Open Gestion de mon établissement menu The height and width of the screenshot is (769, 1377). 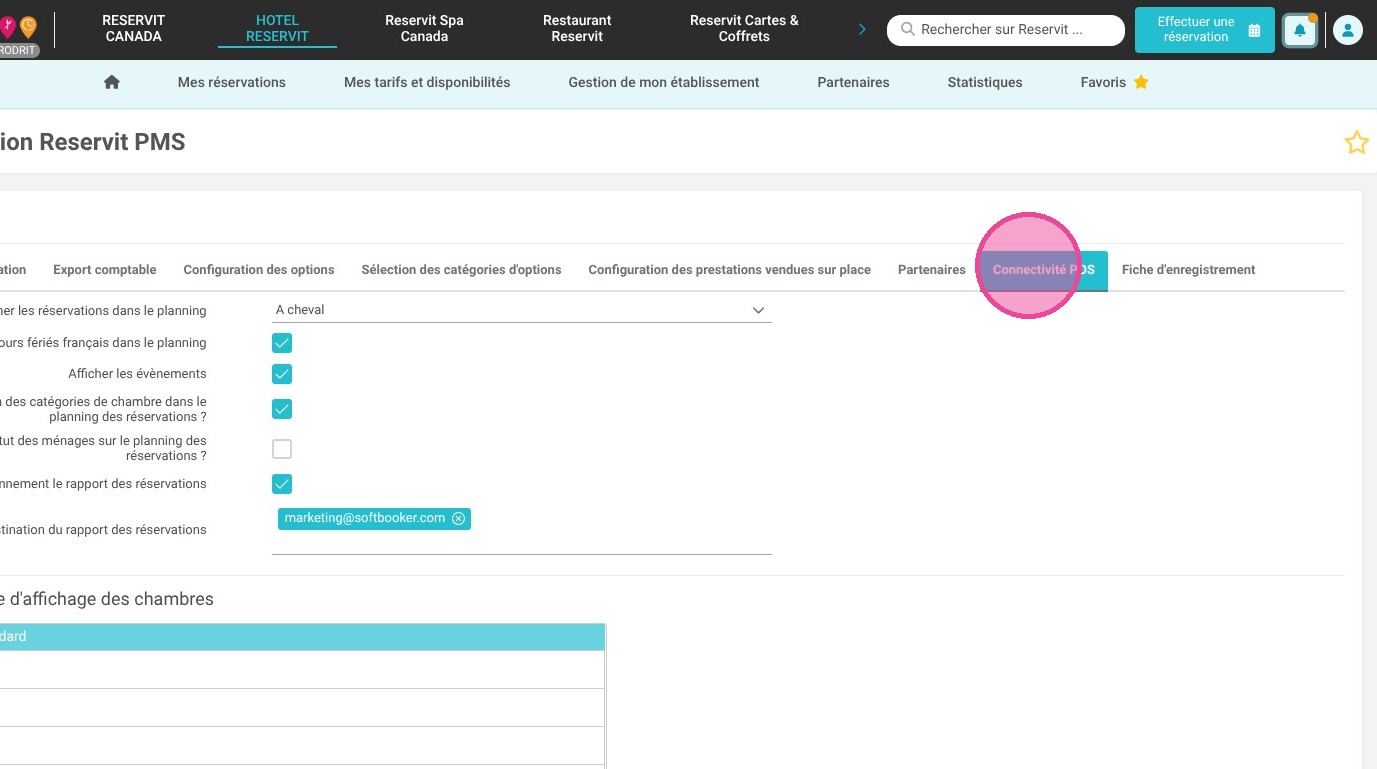664,82
